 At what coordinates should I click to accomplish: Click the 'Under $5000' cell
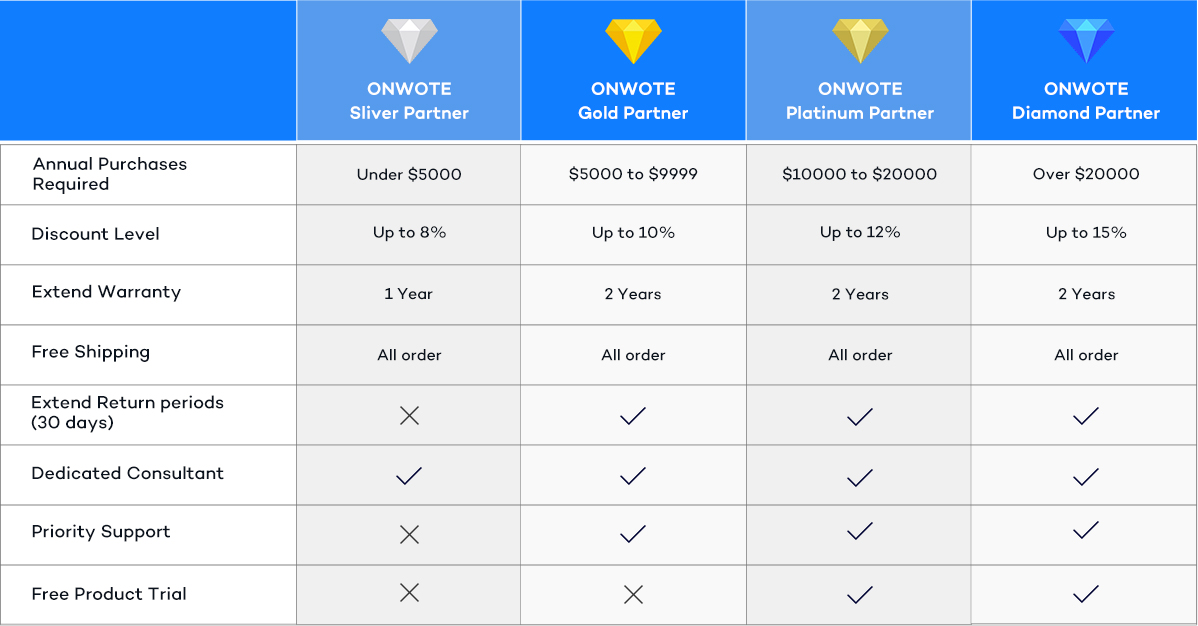[x=409, y=174]
